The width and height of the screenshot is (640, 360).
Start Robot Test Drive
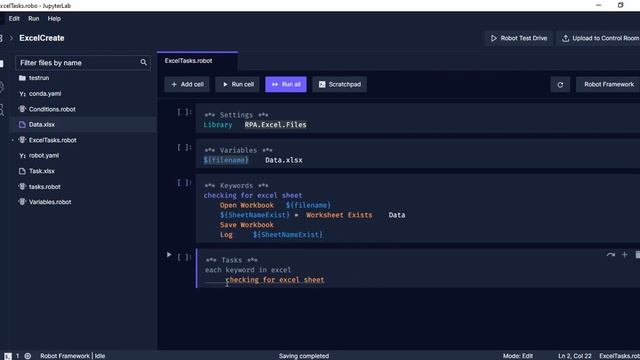(519, 38)
